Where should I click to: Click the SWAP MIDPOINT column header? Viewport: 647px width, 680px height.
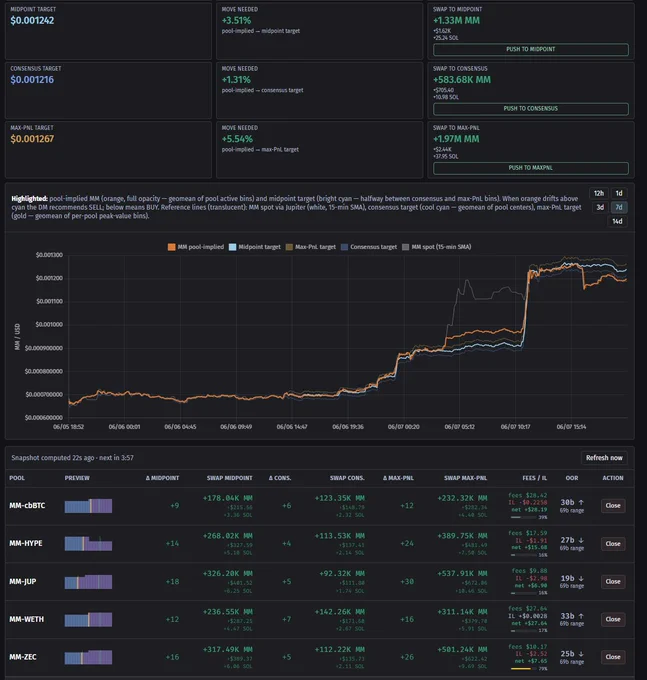(229, 478)
